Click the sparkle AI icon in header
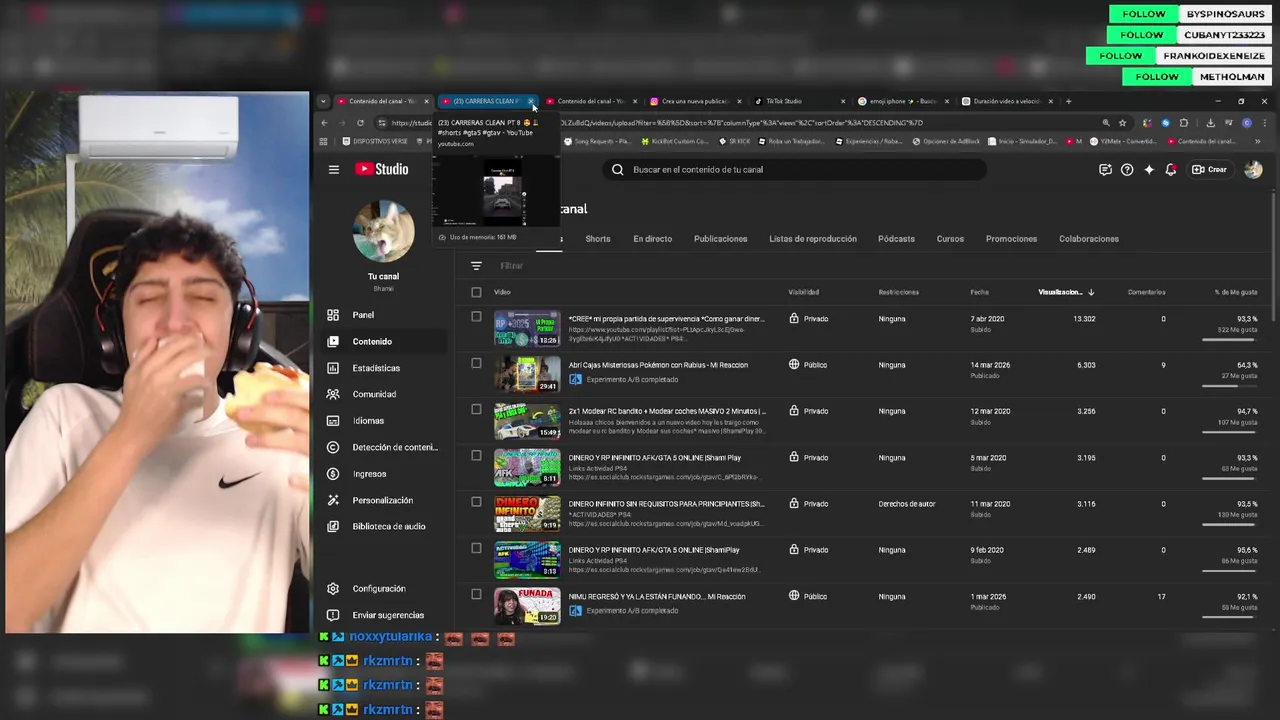 tap(1149, 169)
